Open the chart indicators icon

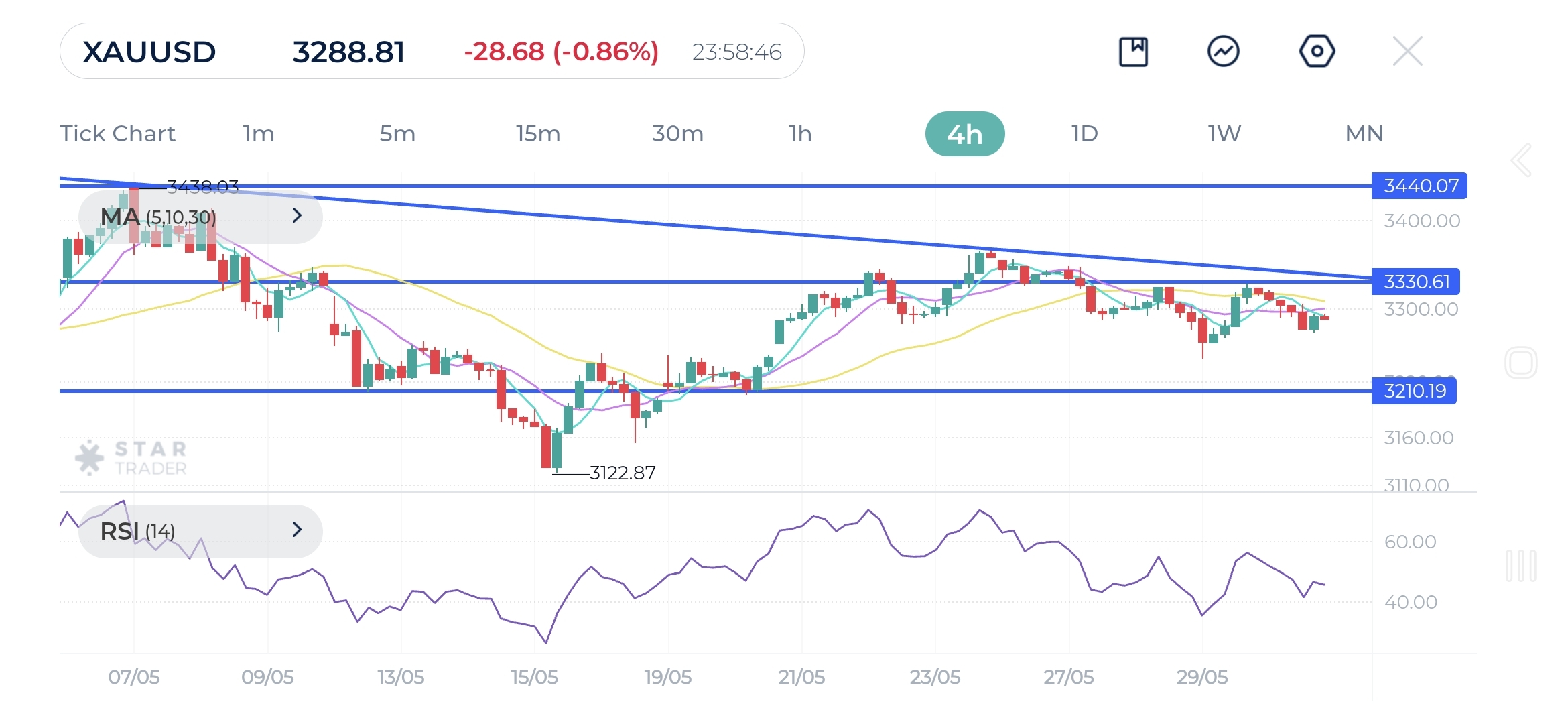pyautogui.click(x=1223, y=52)
